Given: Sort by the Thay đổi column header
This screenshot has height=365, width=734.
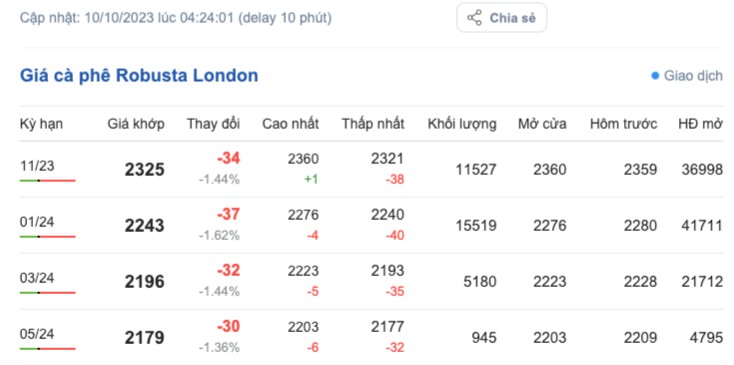Looking at the screenshot, I should [x=213, y=124].
